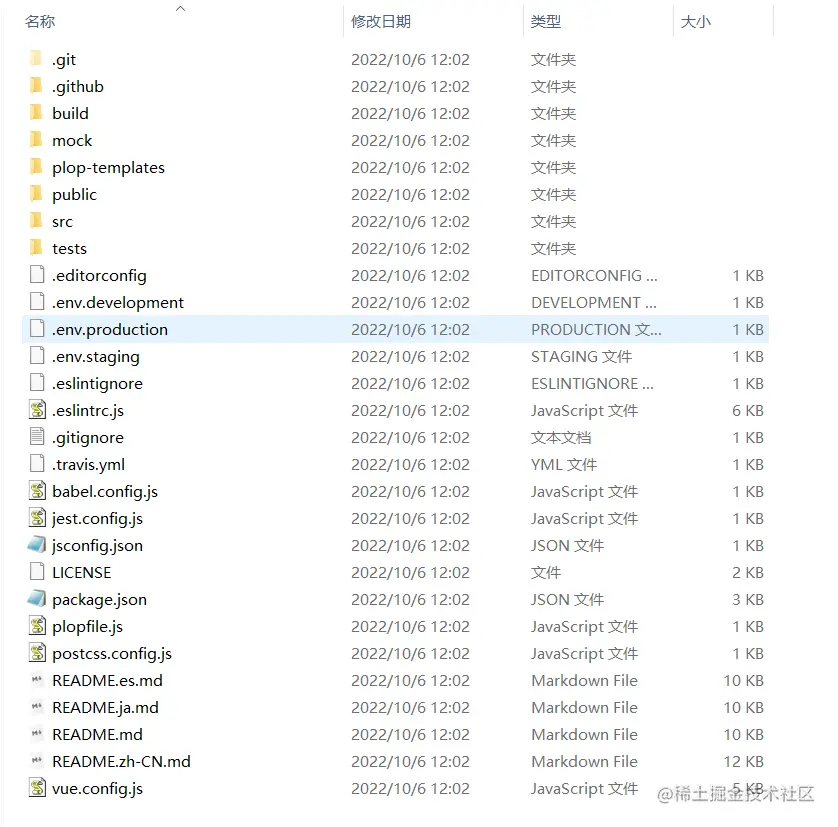The width and height of the screenshot is (838, 827).
Task: Select the babel.config.js file name
Action: click(105, 491)
